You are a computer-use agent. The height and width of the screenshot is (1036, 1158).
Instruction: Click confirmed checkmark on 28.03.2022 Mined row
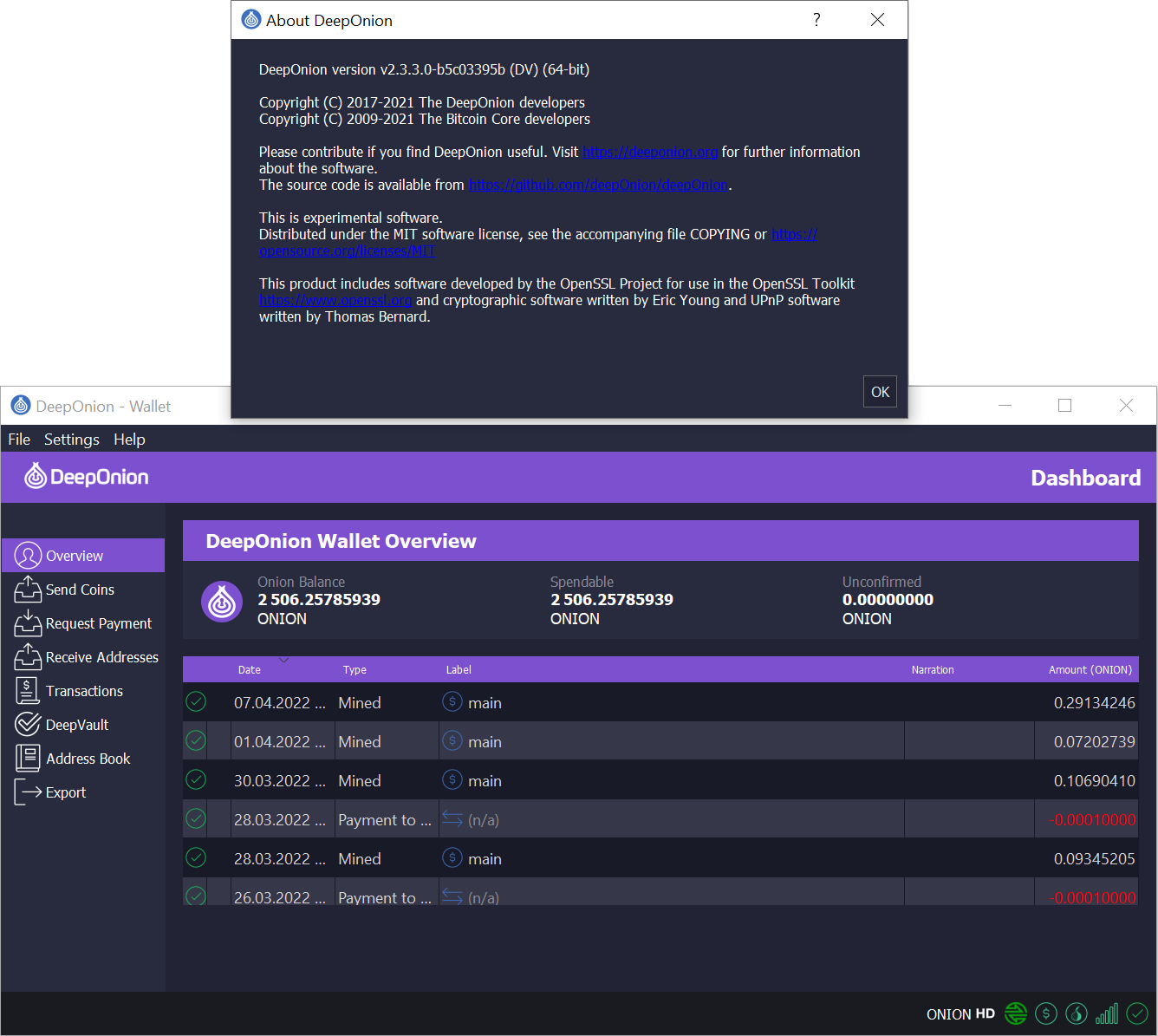pos(196,857)
